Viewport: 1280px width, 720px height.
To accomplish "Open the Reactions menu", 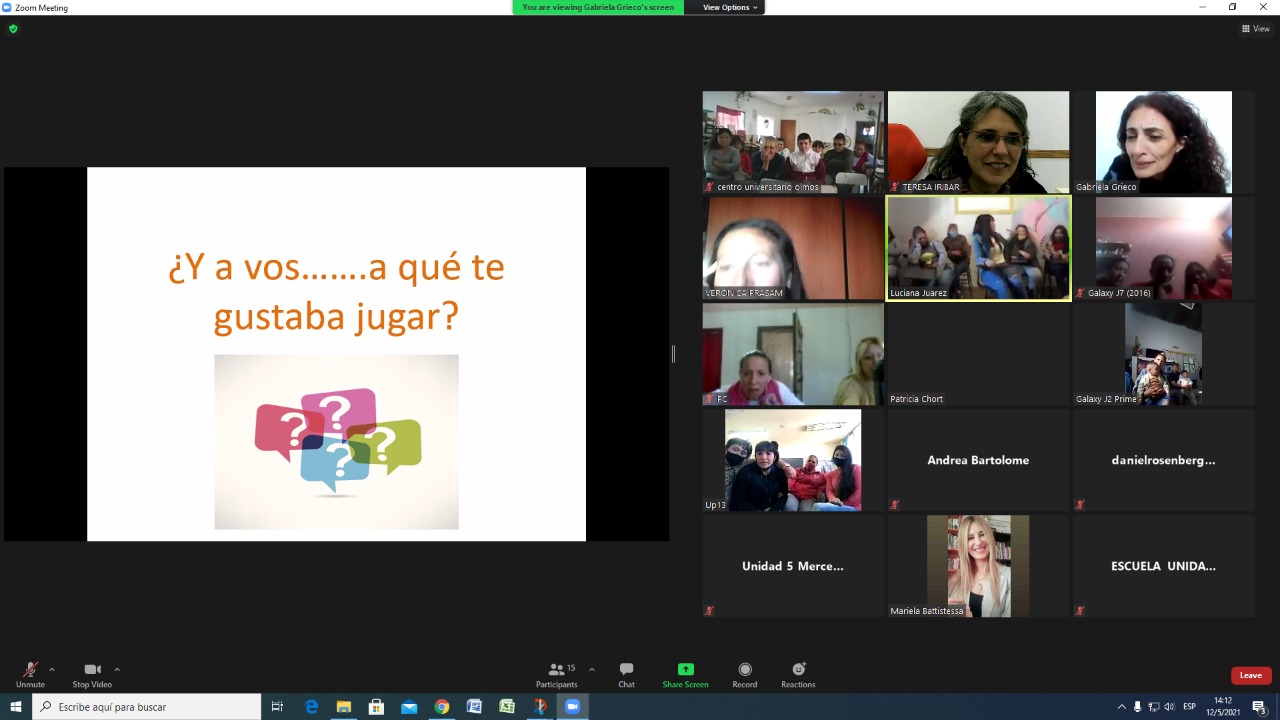I will [798, 674].
